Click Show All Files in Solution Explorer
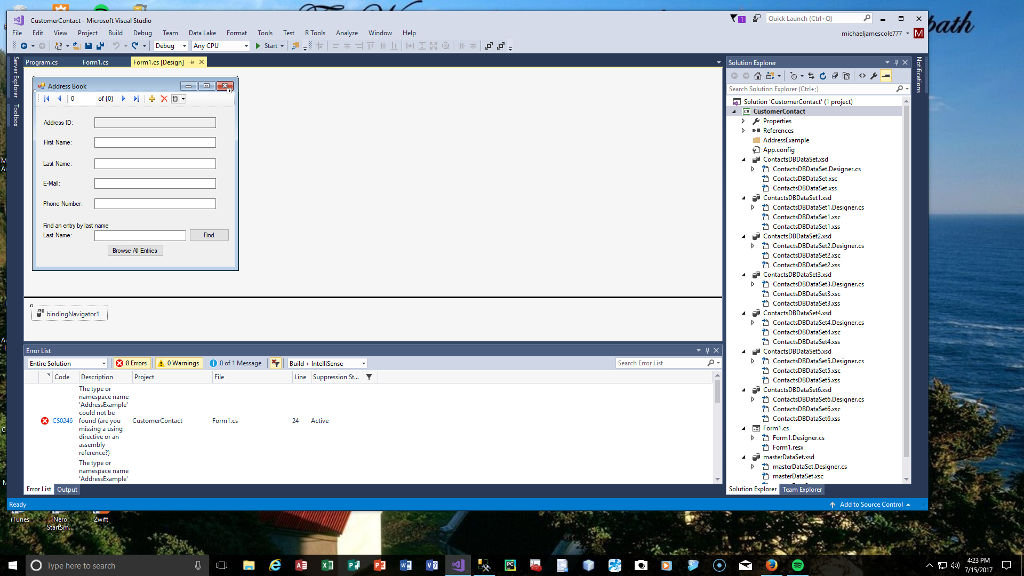The image size is (1024, 576). point(846,76)
